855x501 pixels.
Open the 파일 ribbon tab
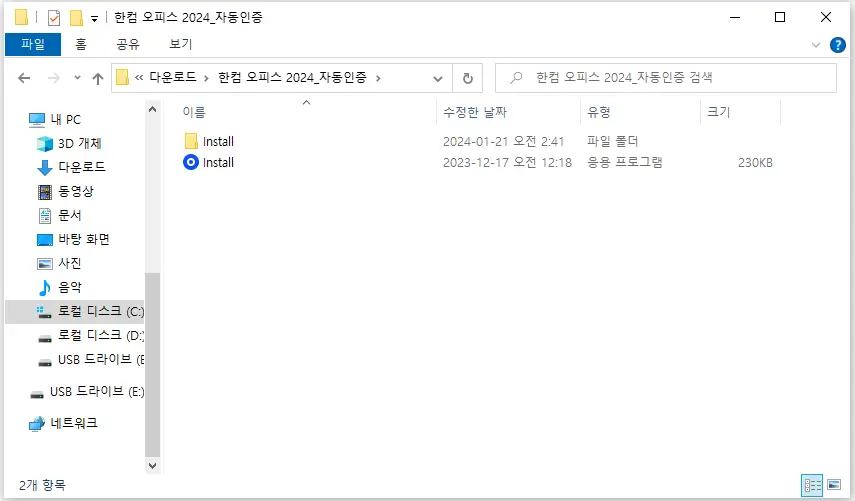pos(33,44)
